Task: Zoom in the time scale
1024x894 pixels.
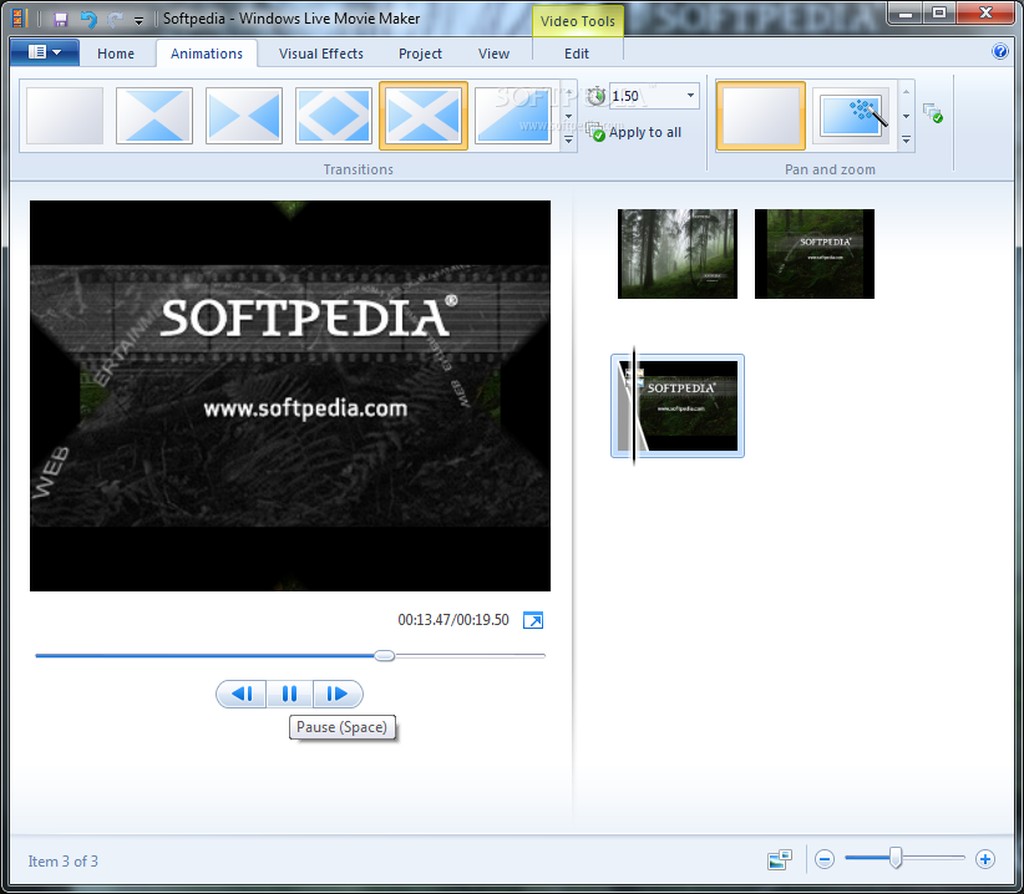Action: tap(985, 859)
